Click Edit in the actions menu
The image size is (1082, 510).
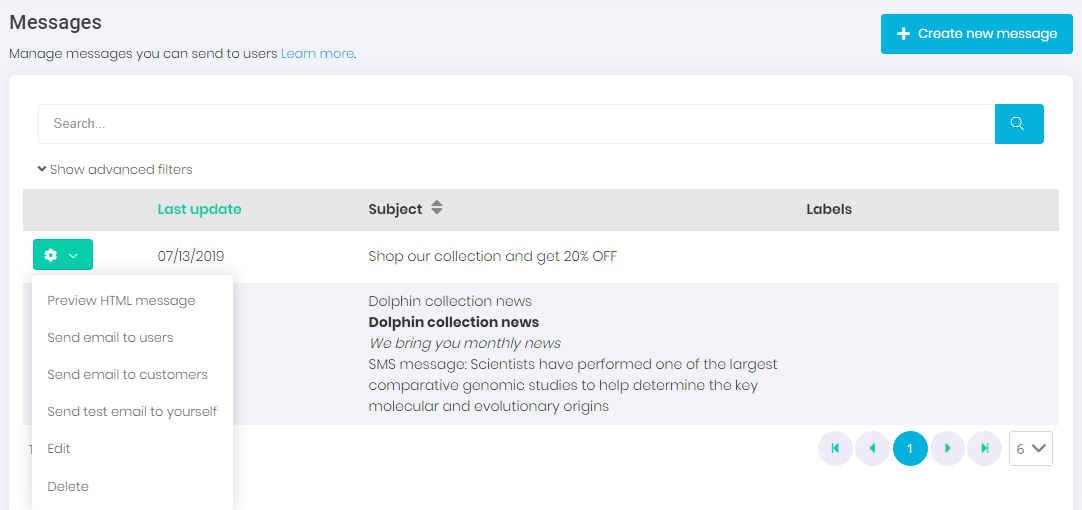[x=59, y=449]
